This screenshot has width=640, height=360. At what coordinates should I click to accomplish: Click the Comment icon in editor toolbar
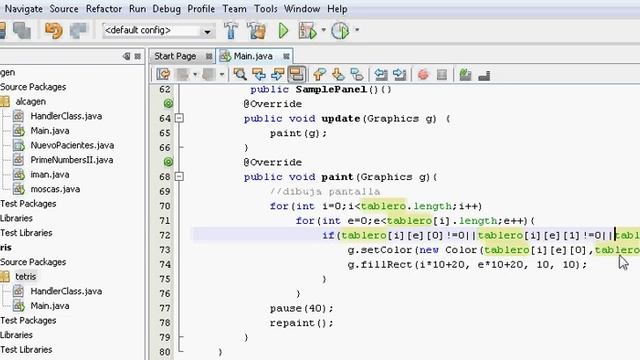point(465,74)
